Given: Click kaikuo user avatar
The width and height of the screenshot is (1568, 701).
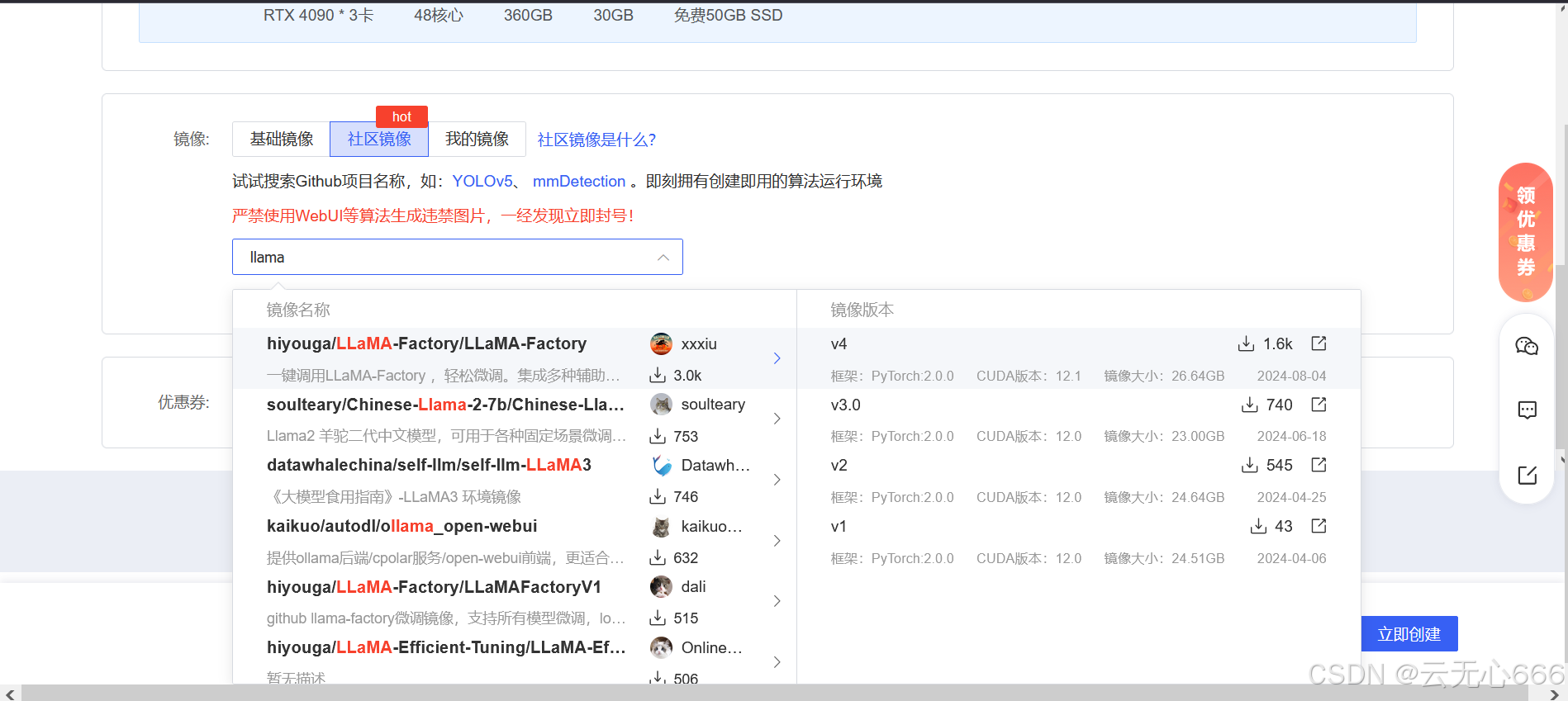Looking at the screenshot, I should click(661, 526).
